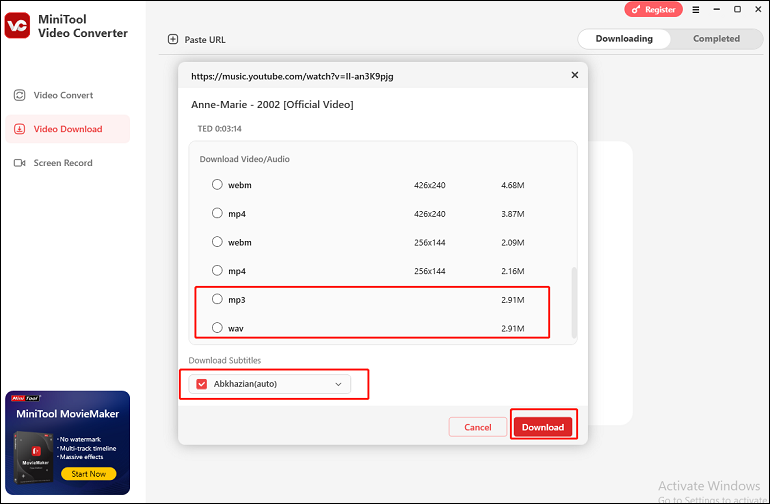
Task: Select the webm 256x144 radio button
Action: pyautogui.click(x=217, y=242)
